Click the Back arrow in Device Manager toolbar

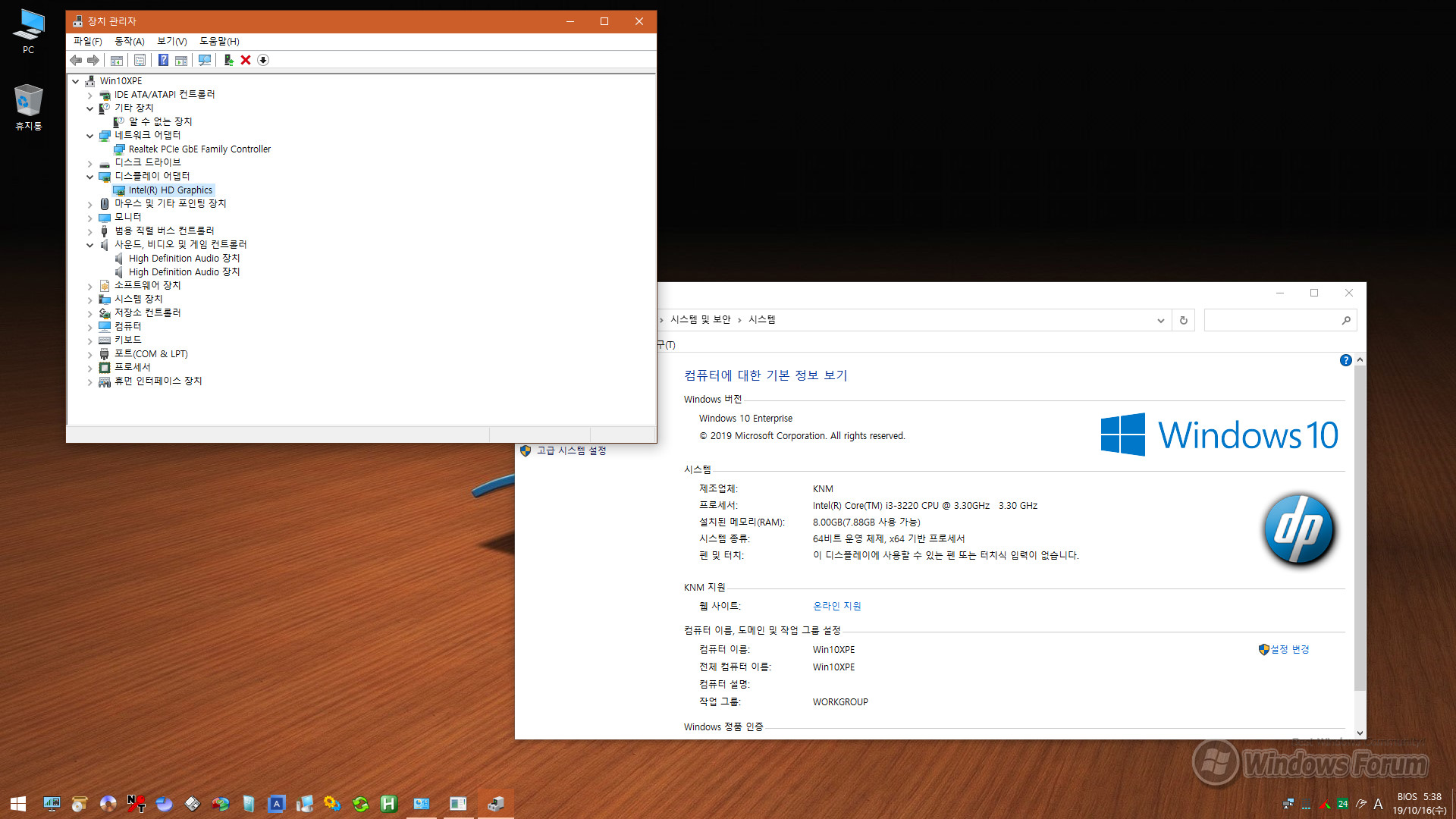tap(76, 60)
